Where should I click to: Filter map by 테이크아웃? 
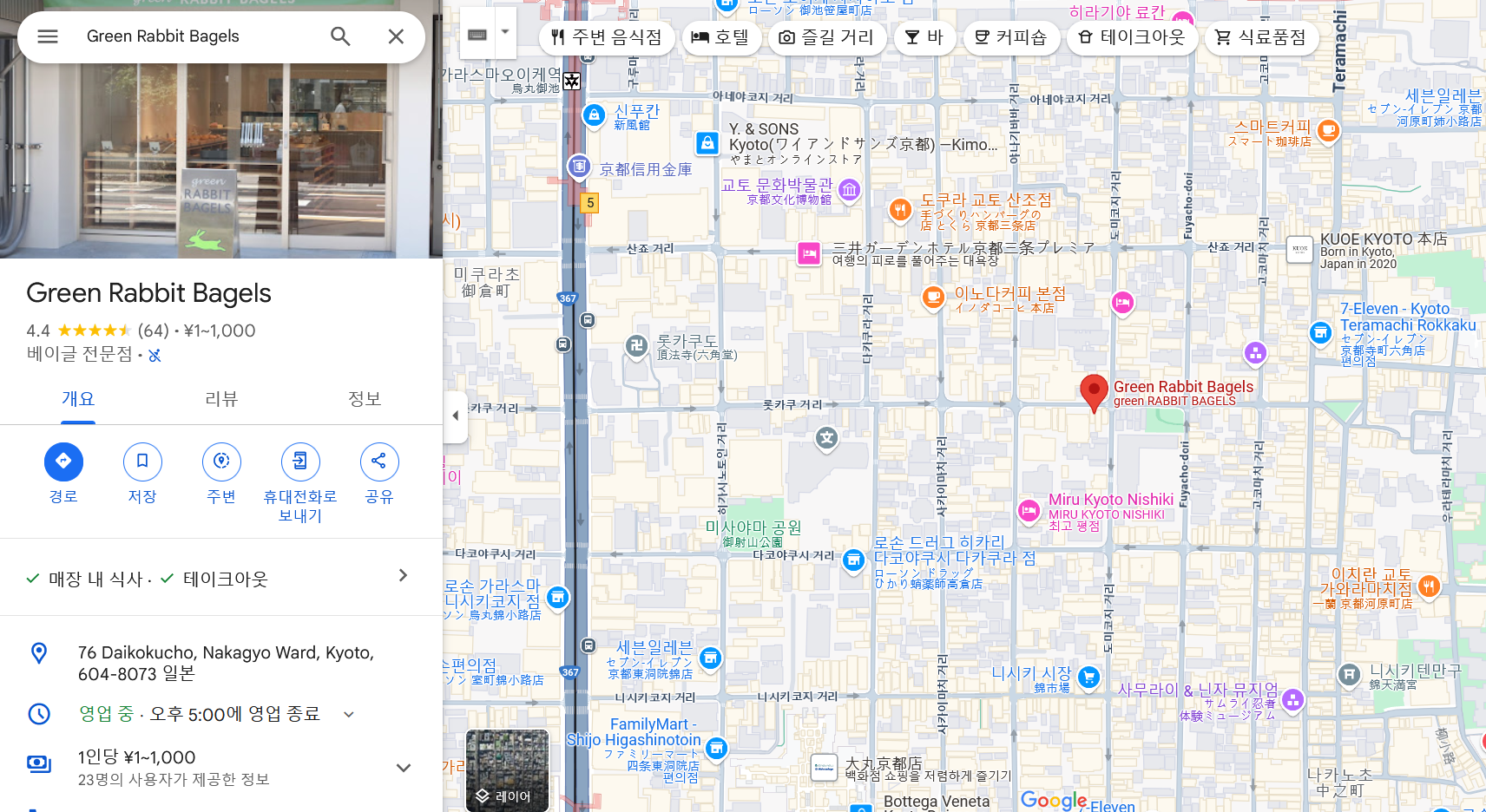click(1132, 37)
